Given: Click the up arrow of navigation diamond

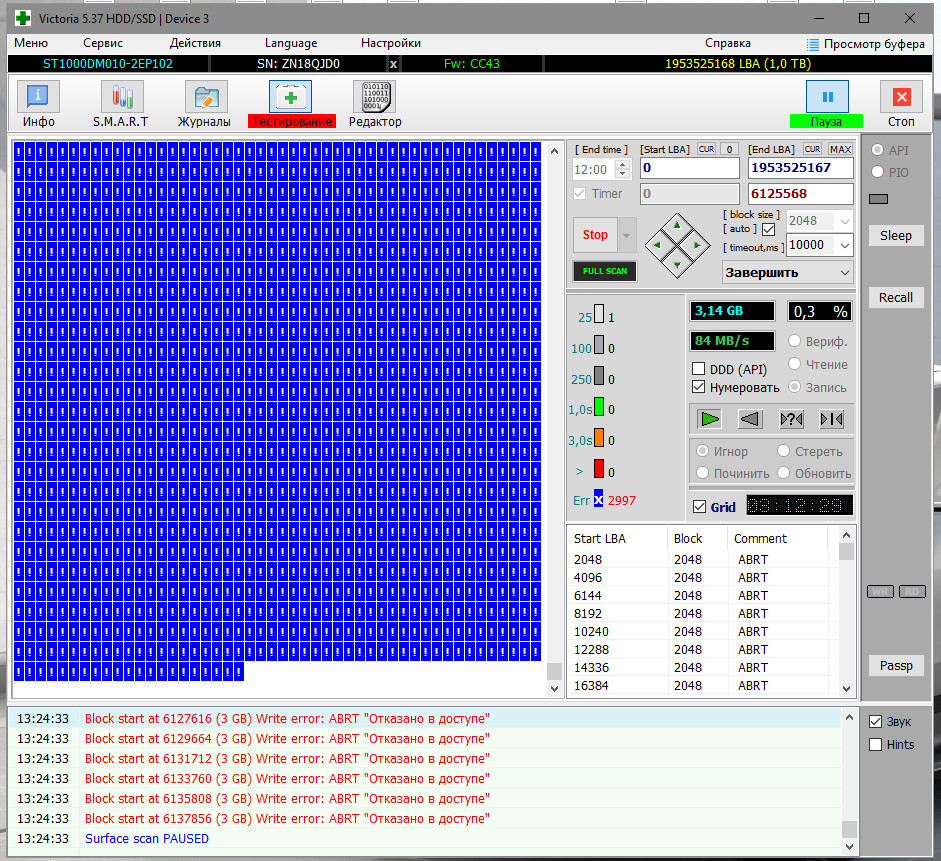Looking at the screenshot, I should click(677, 226).
